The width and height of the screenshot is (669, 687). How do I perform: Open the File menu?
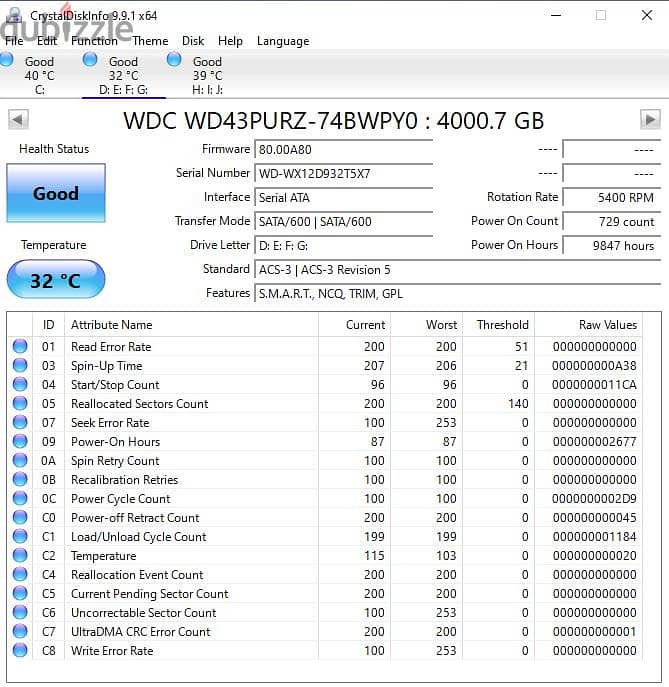pyautogui.click(x=14, y=41)
